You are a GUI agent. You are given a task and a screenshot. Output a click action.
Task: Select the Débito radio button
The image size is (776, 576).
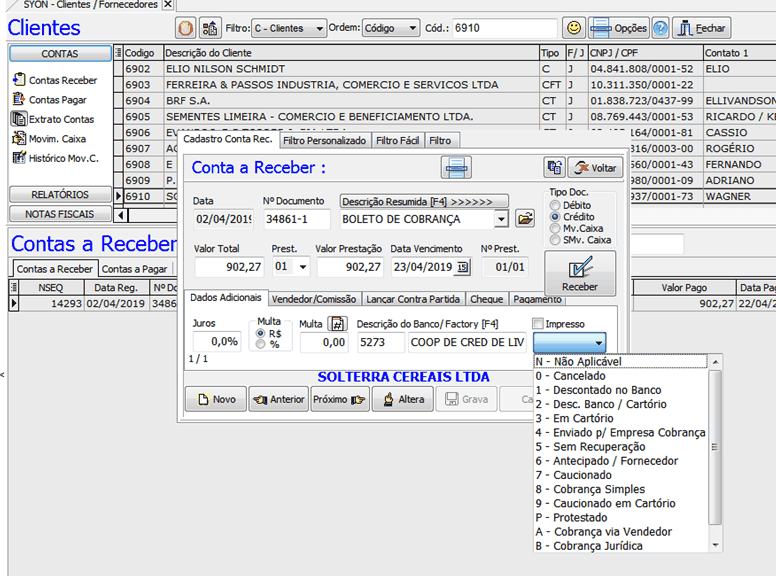tap(555, 205)
